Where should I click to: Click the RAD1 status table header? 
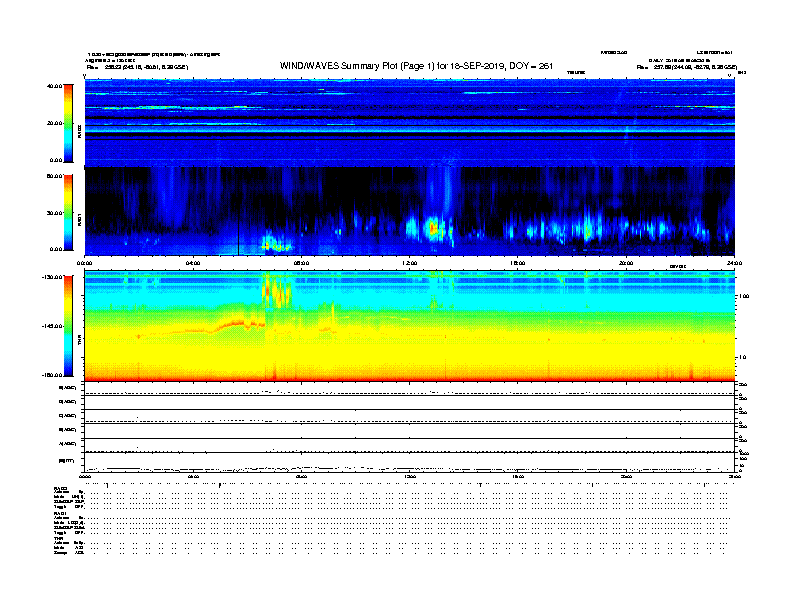(60, 514)
